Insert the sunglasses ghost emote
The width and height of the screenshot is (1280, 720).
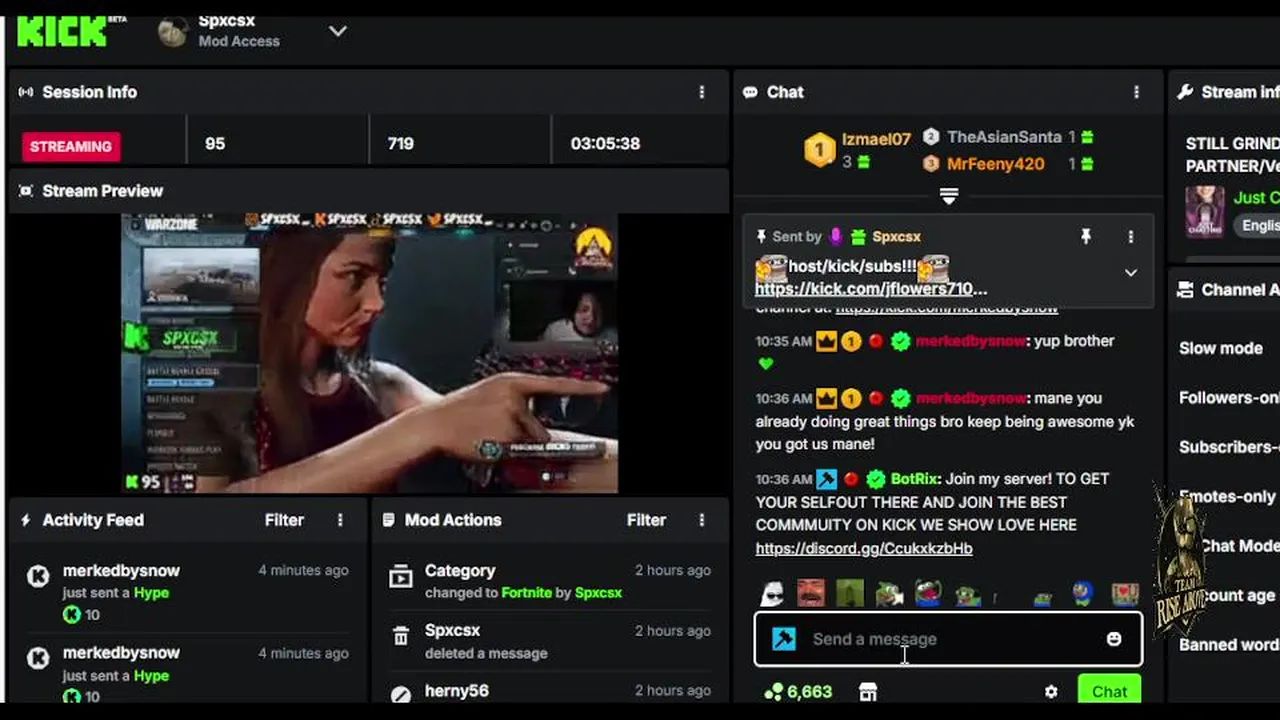coord(771,594)
